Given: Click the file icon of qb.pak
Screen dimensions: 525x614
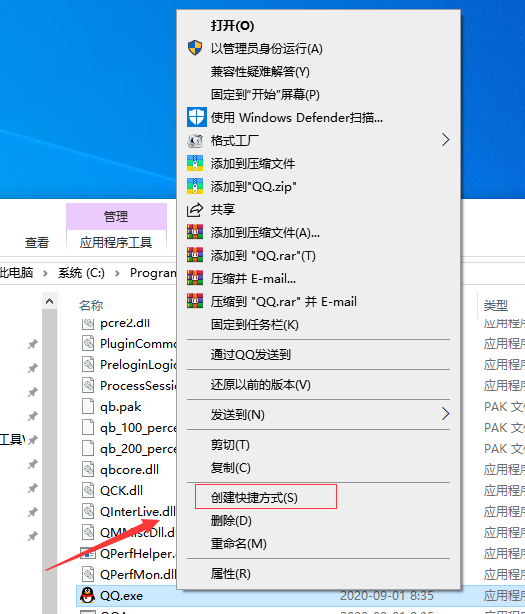Looking at the screenshot, I should (88, 406).
